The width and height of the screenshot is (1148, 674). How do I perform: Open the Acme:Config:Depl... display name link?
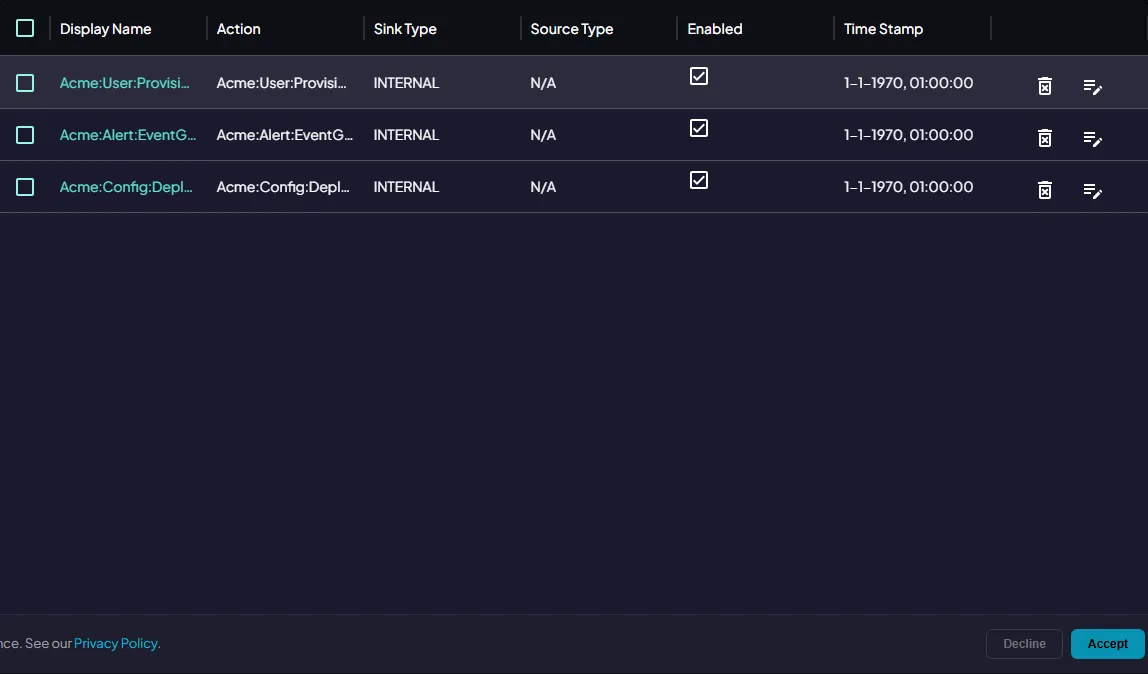tap(126, 187)
